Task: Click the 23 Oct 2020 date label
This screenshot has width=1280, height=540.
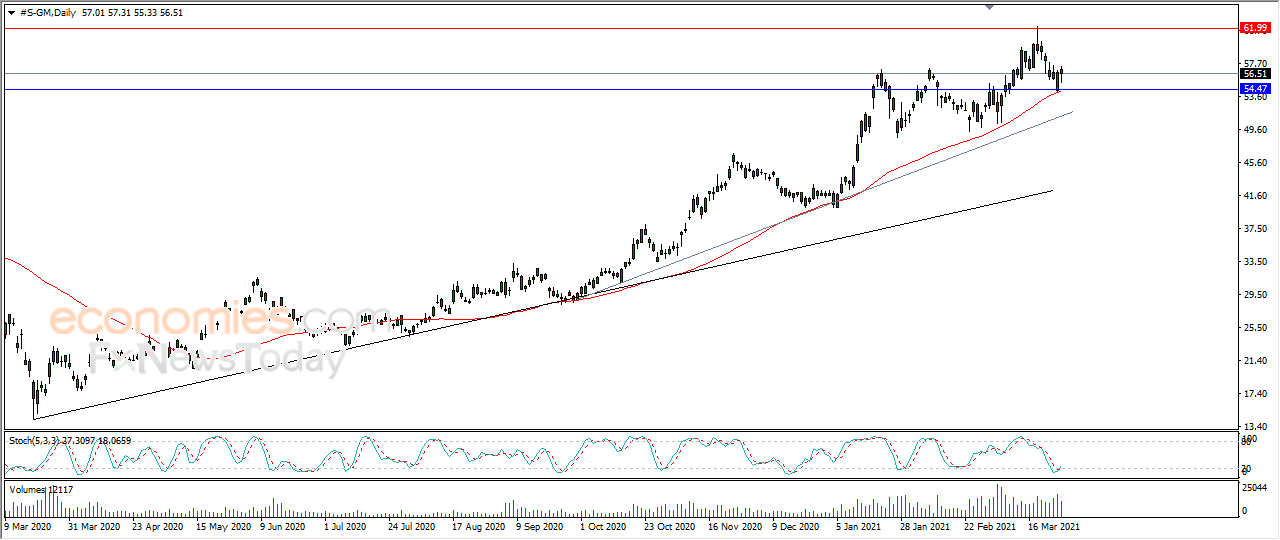Action: click(669, 525)
